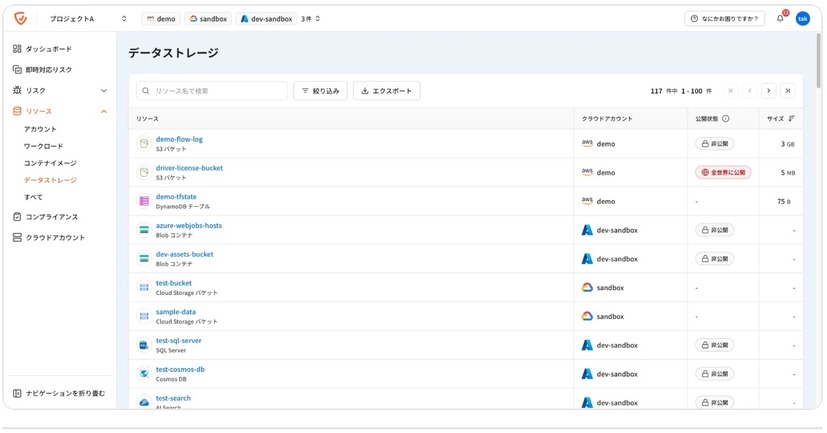Viewport: 827px width, 433px height.
Task: Expand the リスク sidebar section
Action: tap(104, 91)
